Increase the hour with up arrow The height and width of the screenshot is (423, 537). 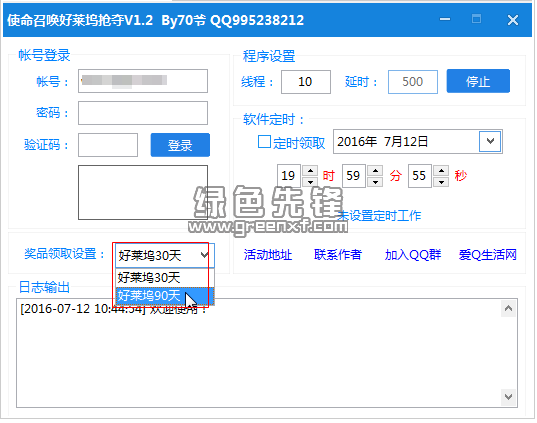pos(311,171)
